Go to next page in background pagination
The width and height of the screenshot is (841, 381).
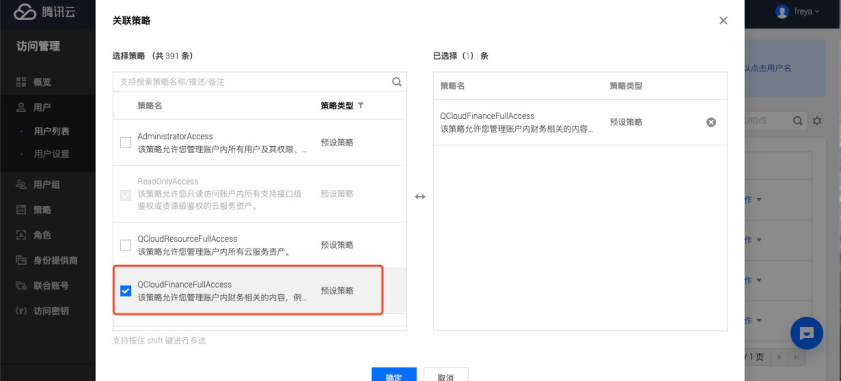(x=780, y=357)
